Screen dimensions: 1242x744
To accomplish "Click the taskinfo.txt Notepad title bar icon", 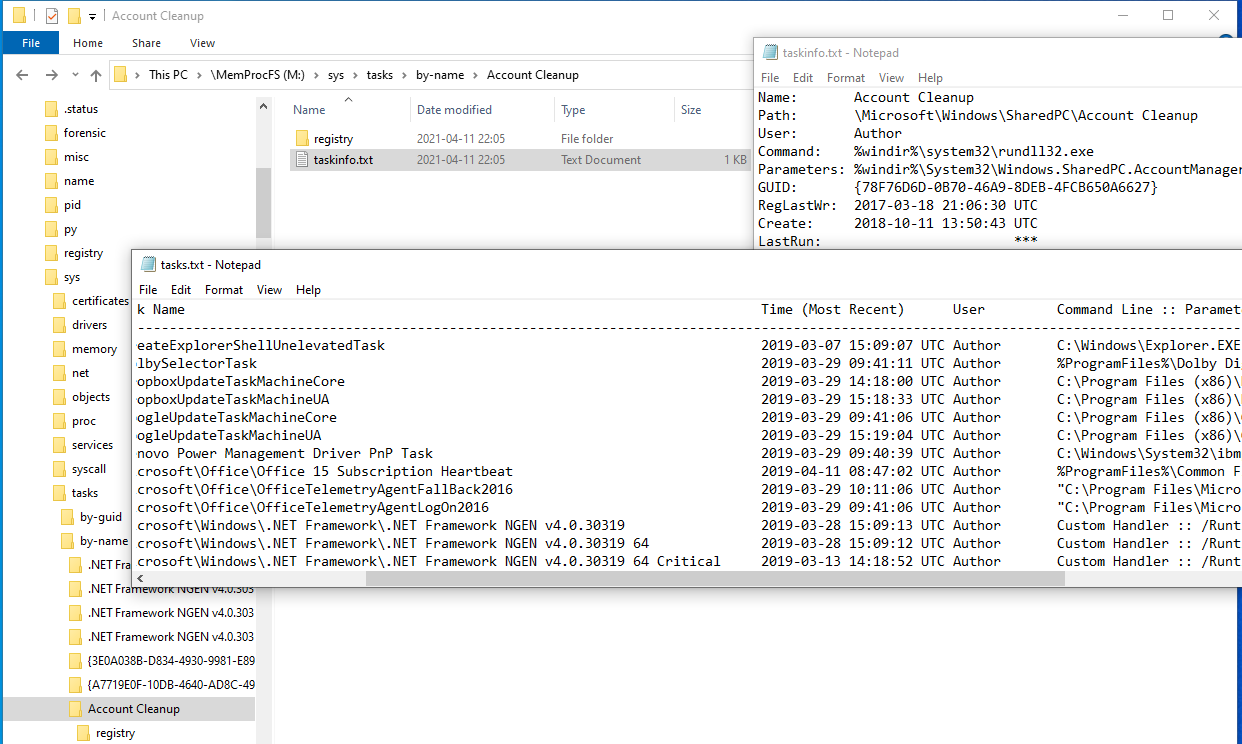I will 770,52.
